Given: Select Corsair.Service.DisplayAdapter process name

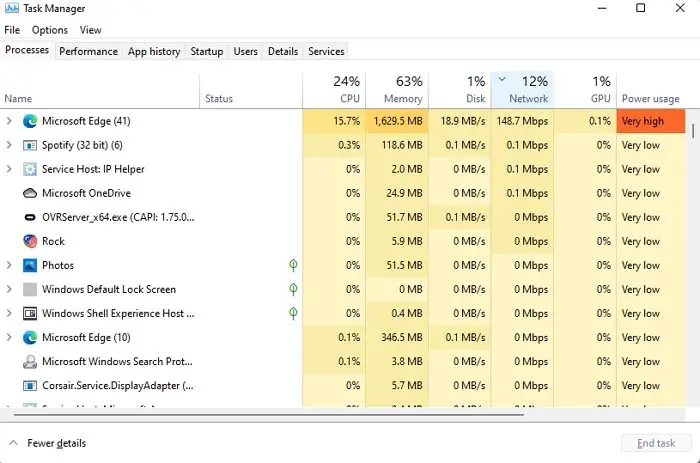Looking at the screenshot, I should point(118,386).
